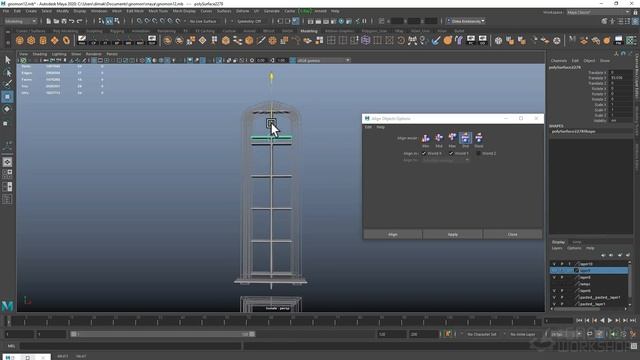The width and height of the screenshot is (640, 360).
Task: Click the Play forwards button
Action: coord(610,321)
